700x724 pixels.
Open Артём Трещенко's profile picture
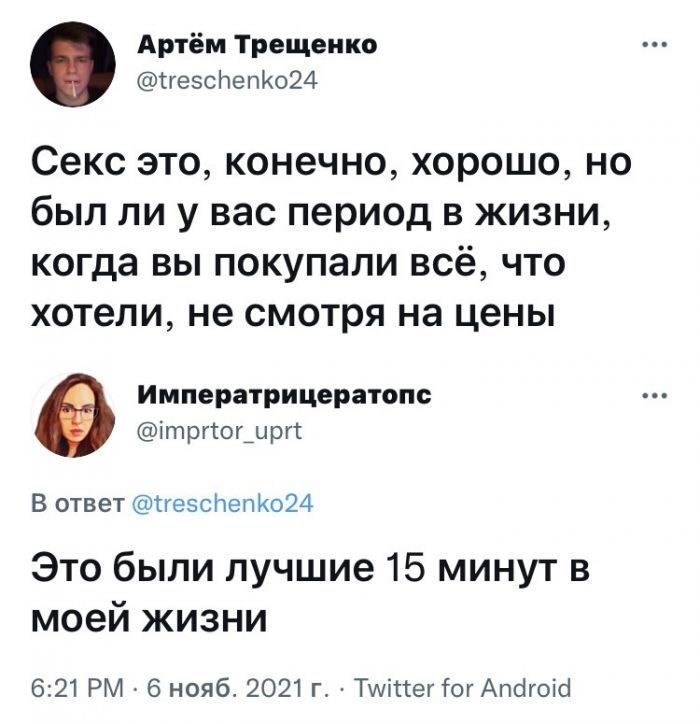pyautogui.click(x=73, y=64)
